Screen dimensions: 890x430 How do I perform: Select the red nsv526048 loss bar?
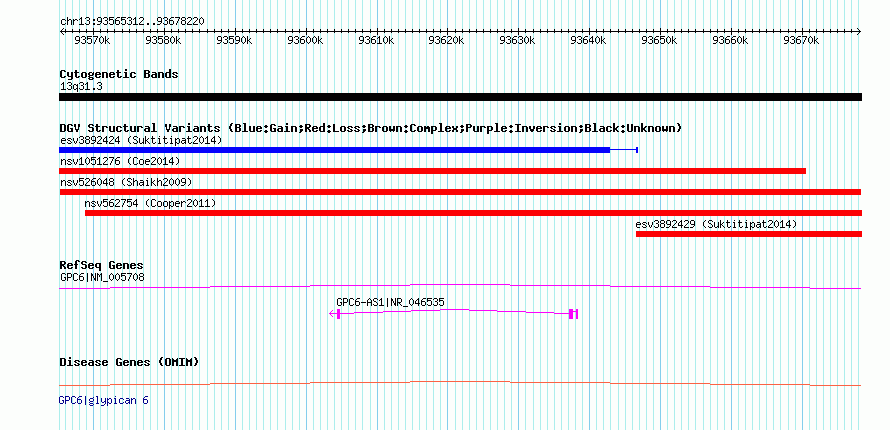(x=460, y=192)
